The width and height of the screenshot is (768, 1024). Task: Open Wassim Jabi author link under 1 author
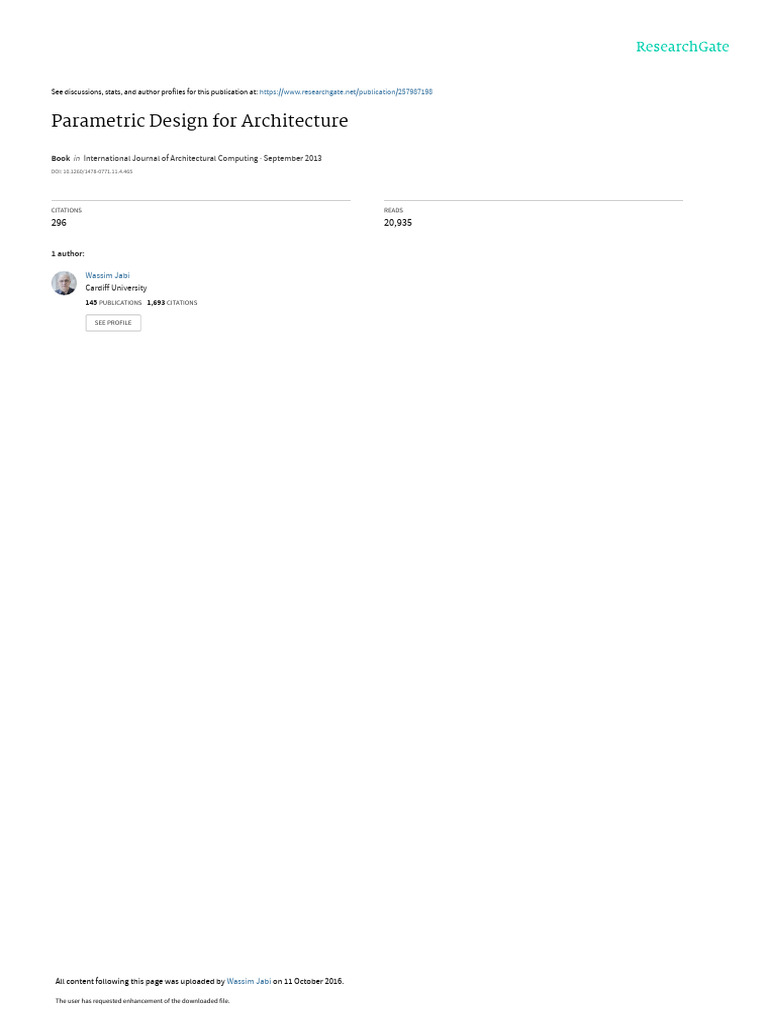[107, 276]
